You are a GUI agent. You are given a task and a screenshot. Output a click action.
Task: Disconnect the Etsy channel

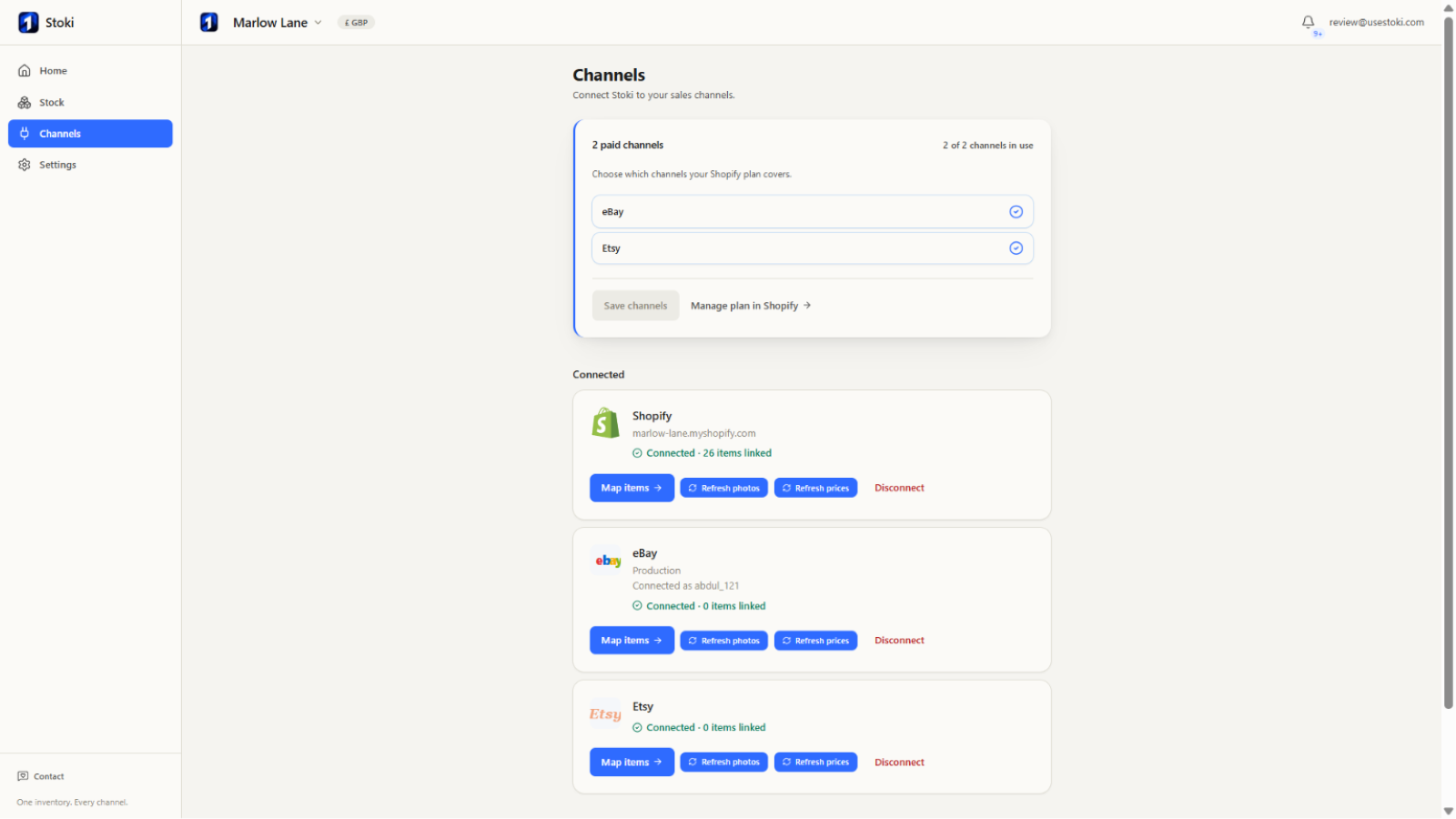899,763
